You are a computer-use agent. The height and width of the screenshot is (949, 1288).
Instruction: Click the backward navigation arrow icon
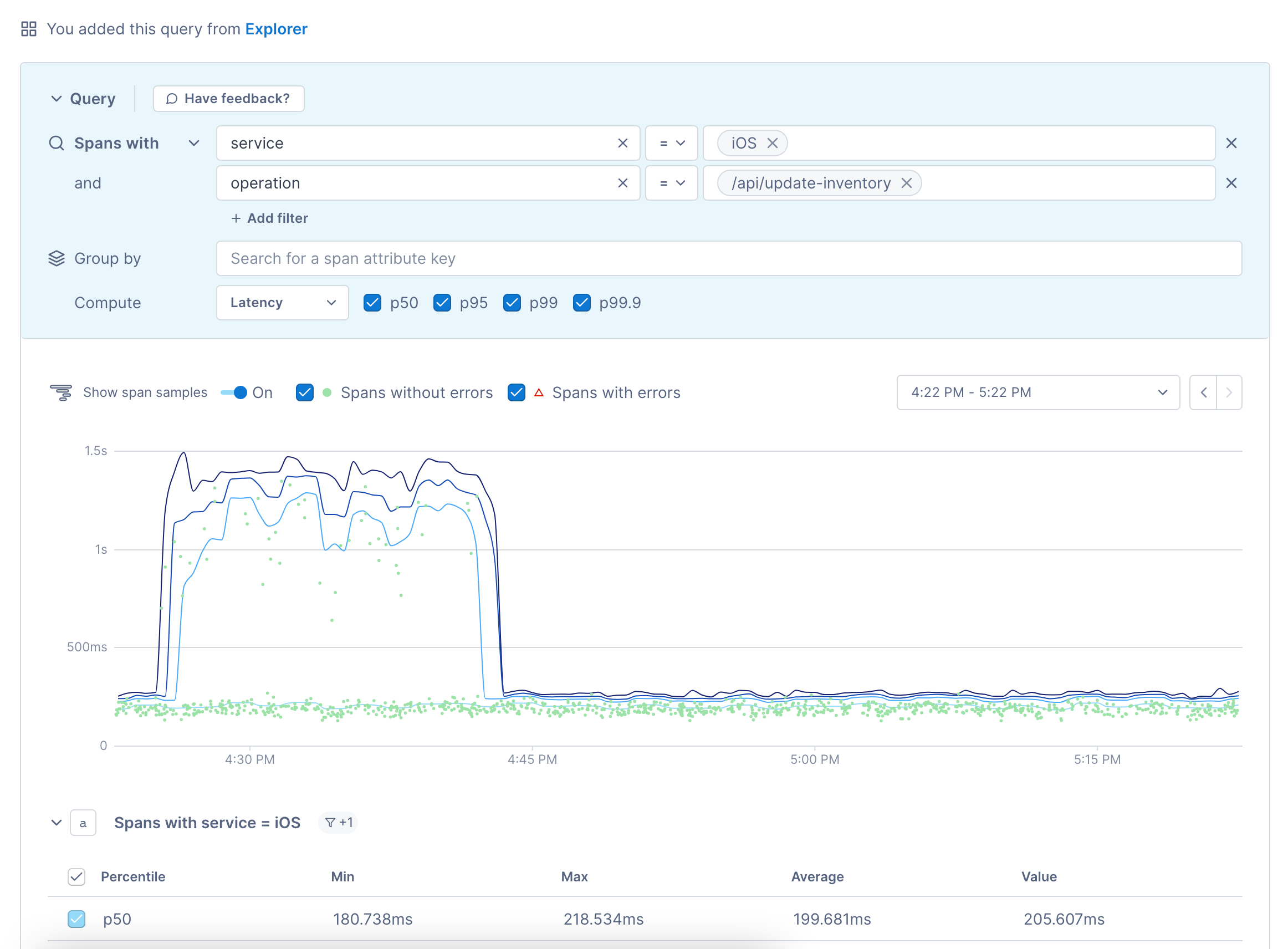tap(1204, 392)
